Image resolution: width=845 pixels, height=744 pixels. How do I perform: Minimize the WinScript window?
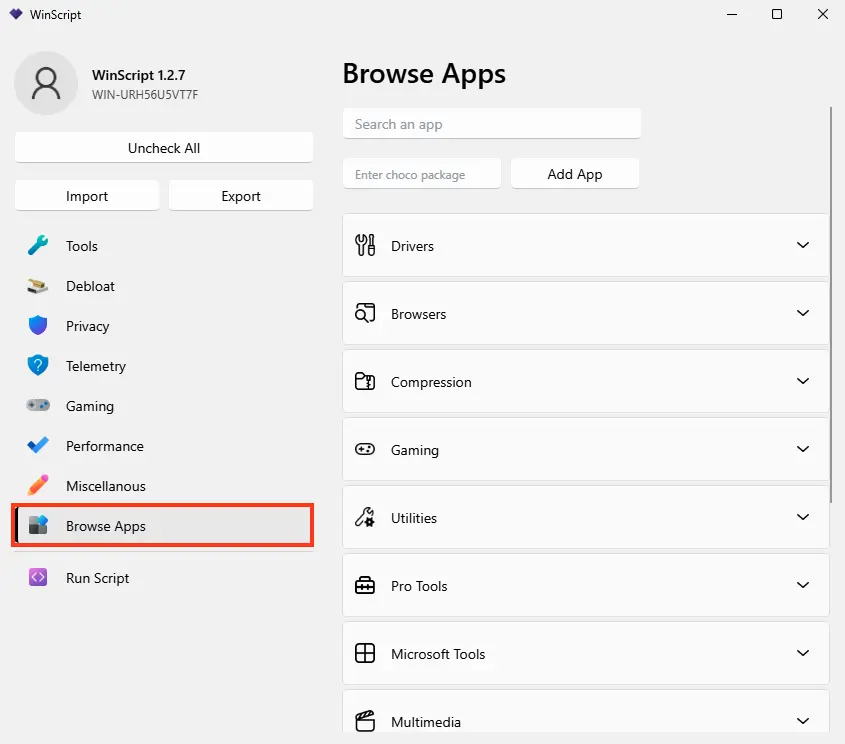tap(732, 14)
